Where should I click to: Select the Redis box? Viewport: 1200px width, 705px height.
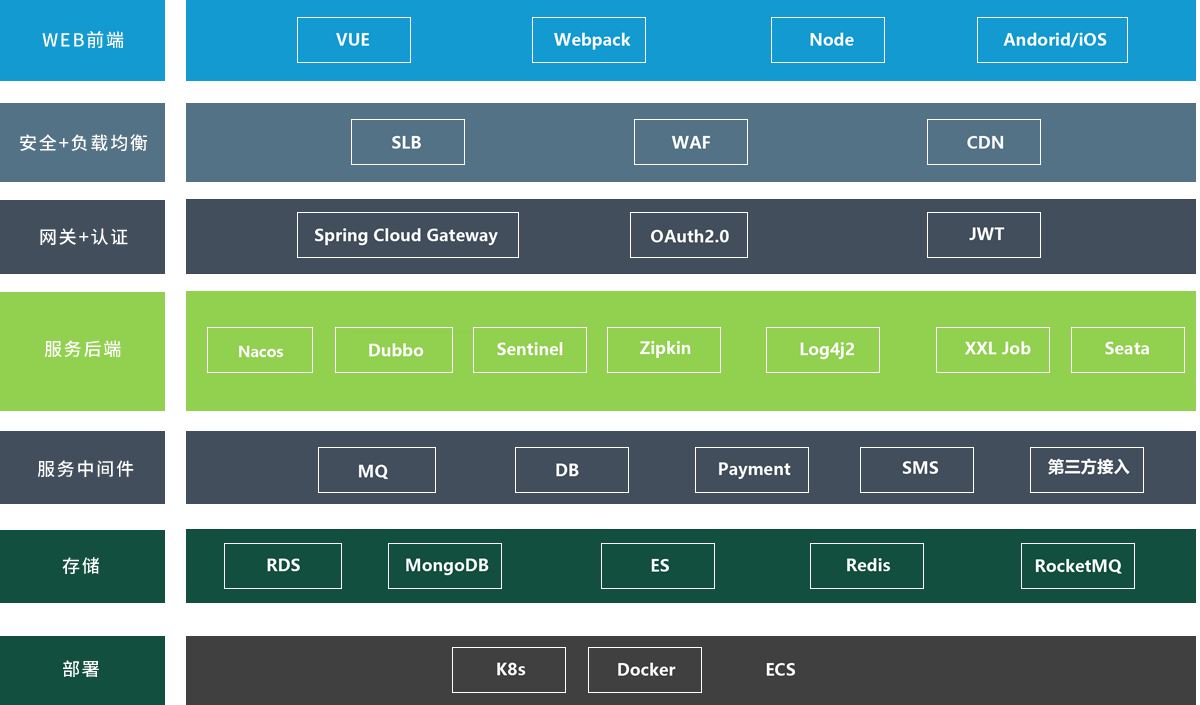coord(867,566)
